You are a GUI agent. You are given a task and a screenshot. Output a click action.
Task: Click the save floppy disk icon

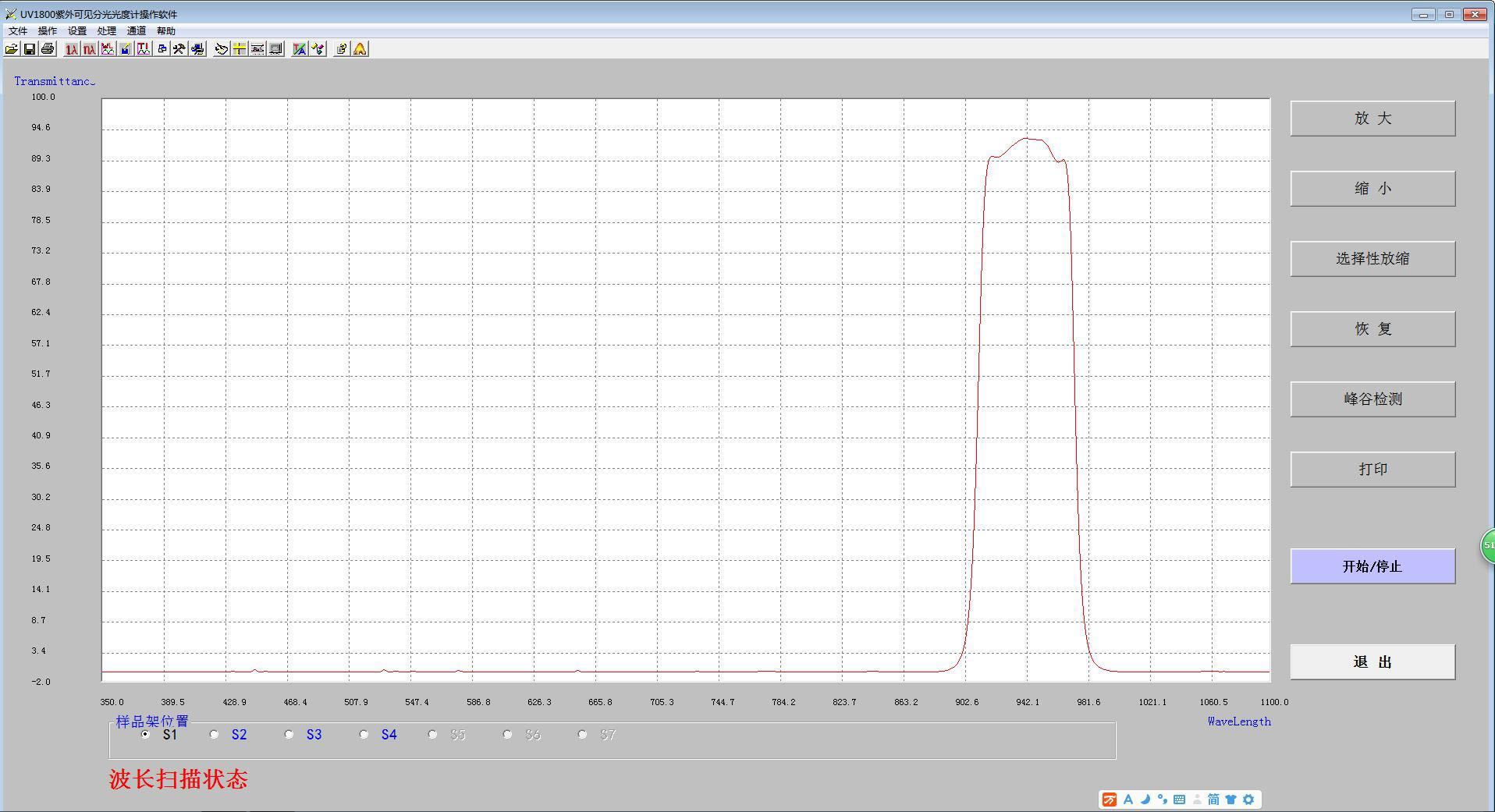[x=30, y=49]
